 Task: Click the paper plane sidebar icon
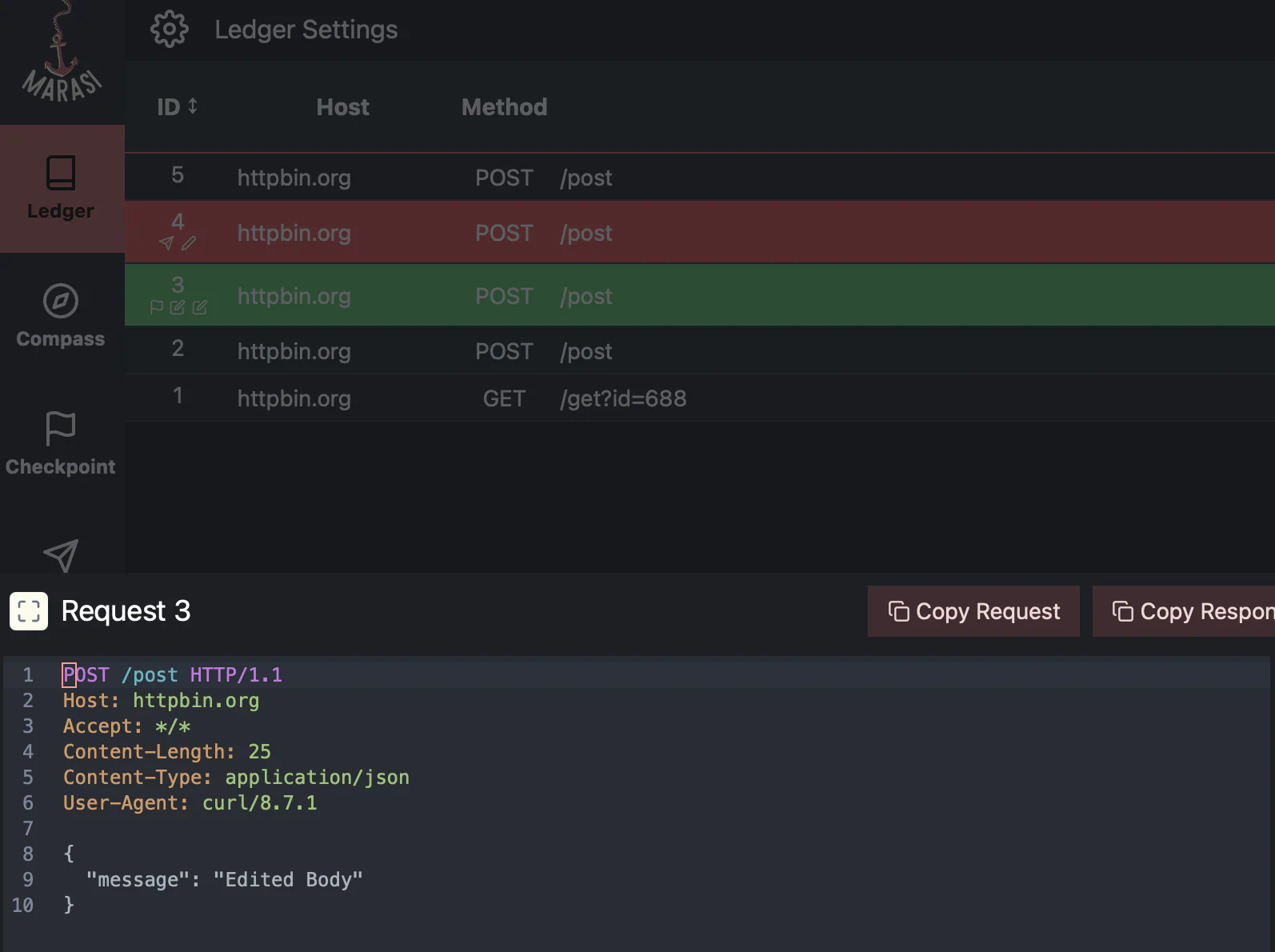[61, 554]
